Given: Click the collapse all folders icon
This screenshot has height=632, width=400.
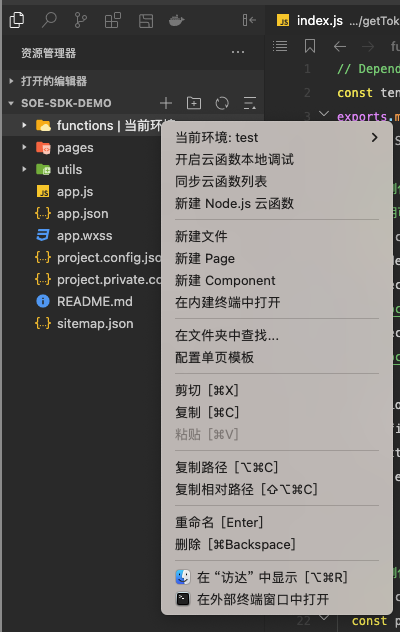Looking at the screenshot, I should click(x=250, y=103).
